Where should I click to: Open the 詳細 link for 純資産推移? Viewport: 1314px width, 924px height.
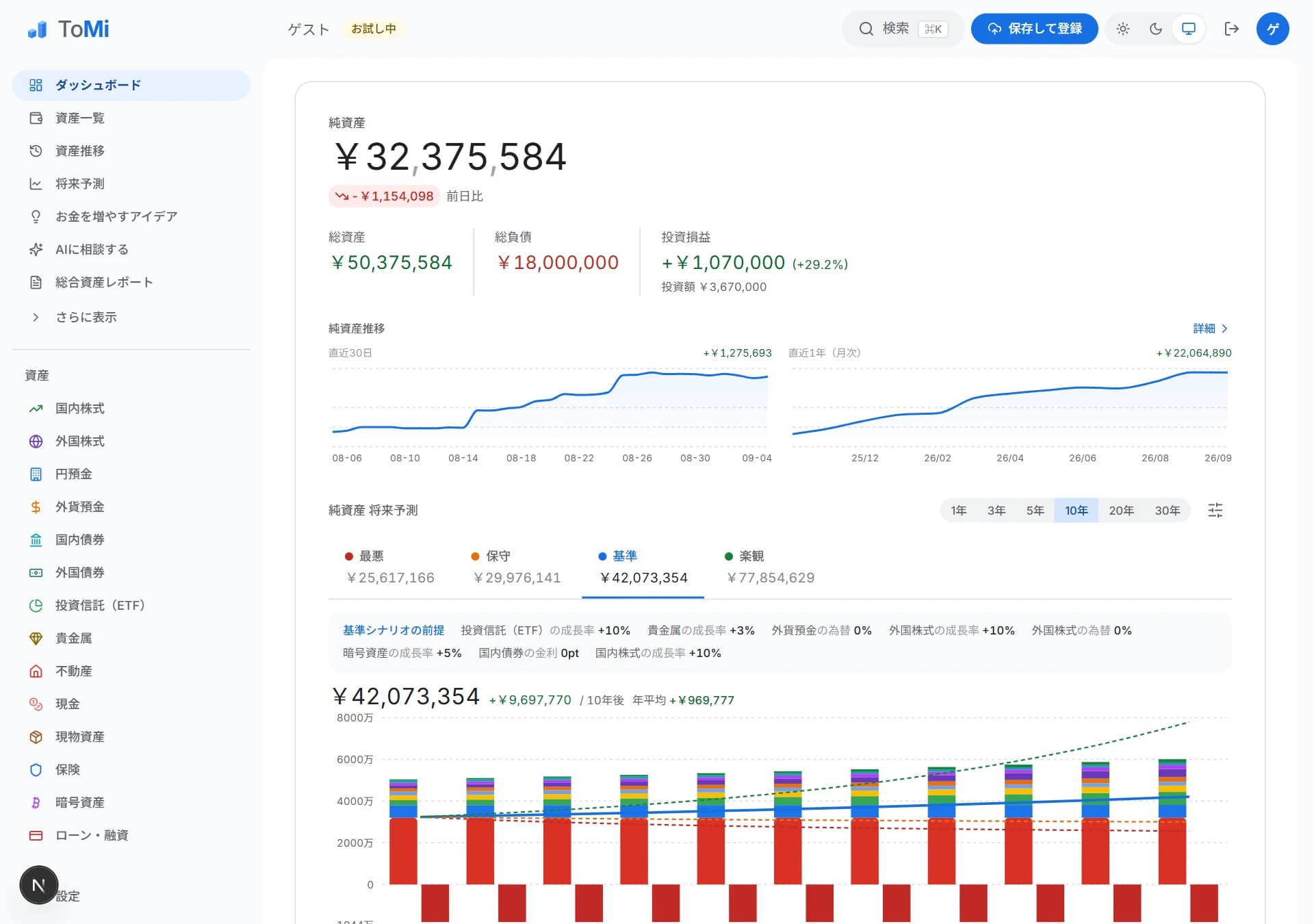(1210, 329)
